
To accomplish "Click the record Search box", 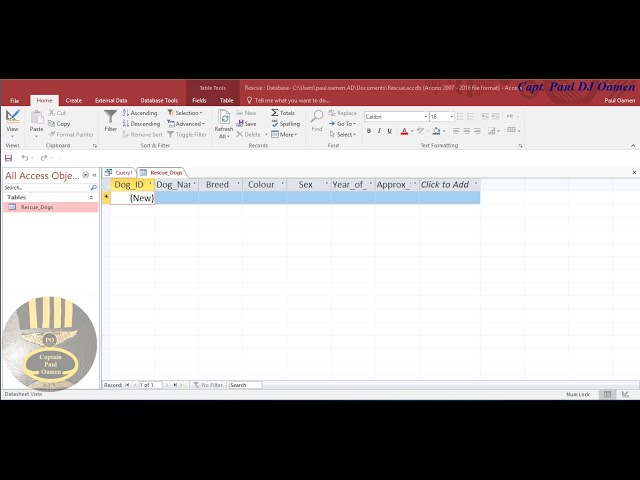I will 245,385.
